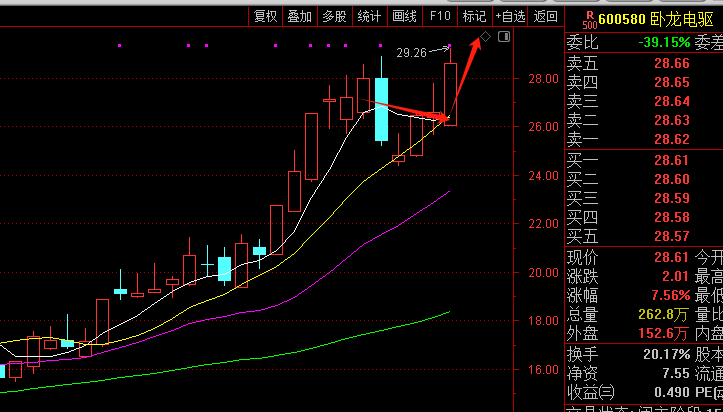
Task: Click the 标记 mark button
Action: 474,17
